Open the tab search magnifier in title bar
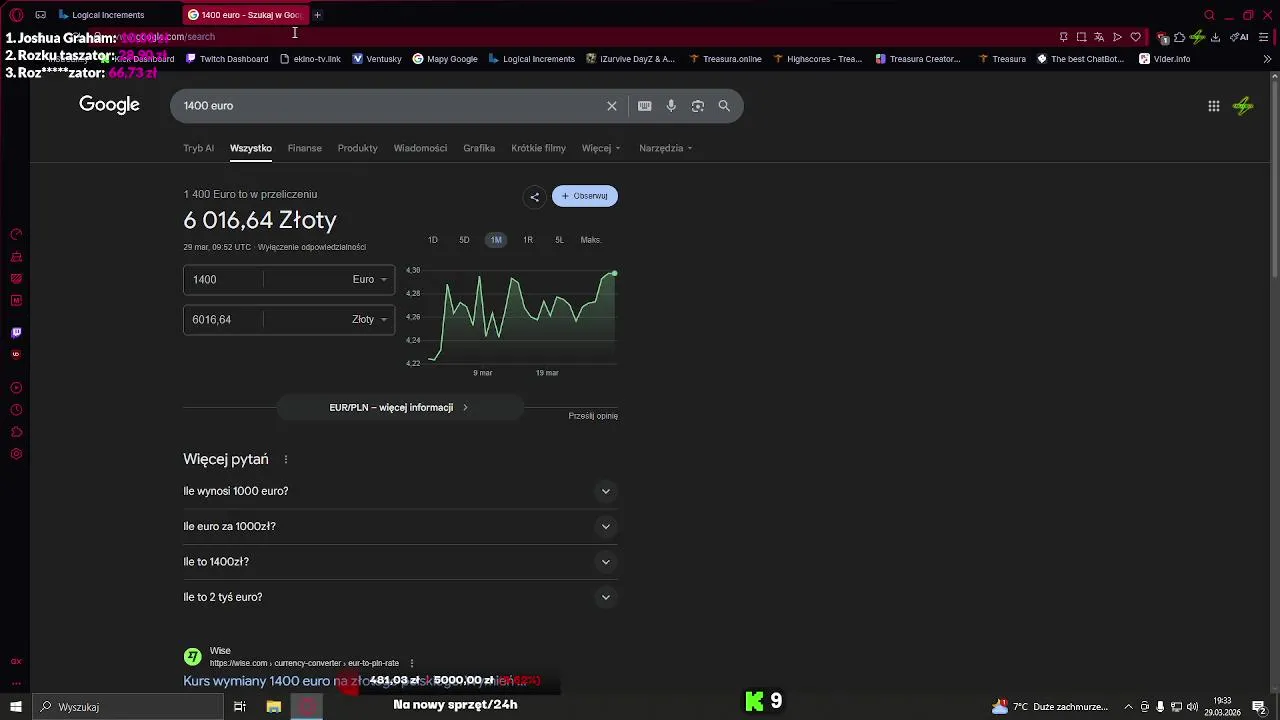Viewport: 1280px width, 720px height. [x=1209, y=15]
